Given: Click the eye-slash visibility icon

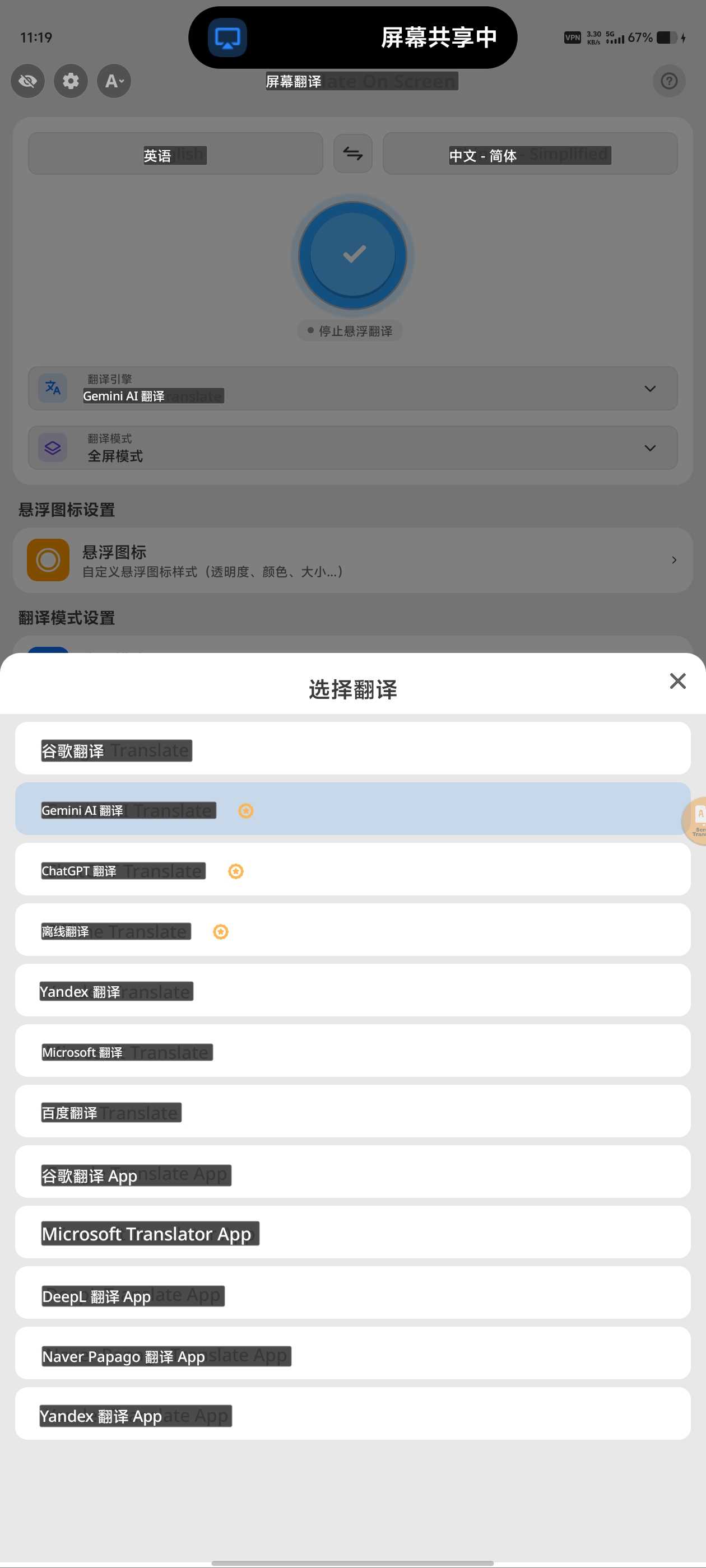Looking at the screenshot, I should (27, 81).
